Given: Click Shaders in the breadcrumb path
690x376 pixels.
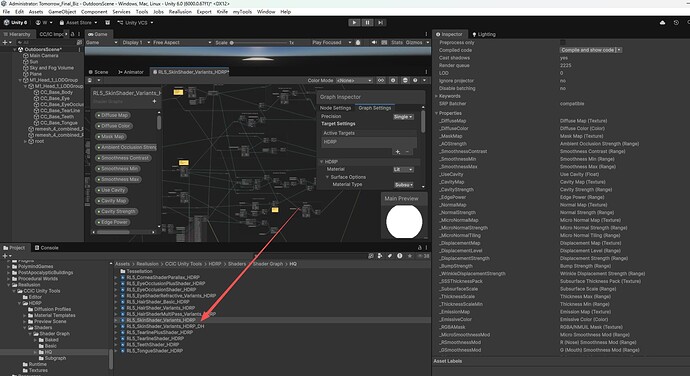Looking at the screenshot, I should pos(237,264).
